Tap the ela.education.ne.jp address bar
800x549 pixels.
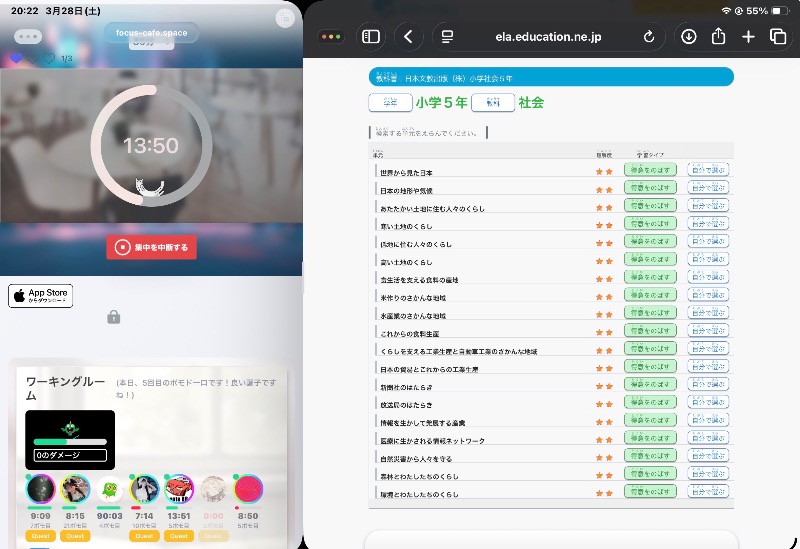tap(548, 37)
